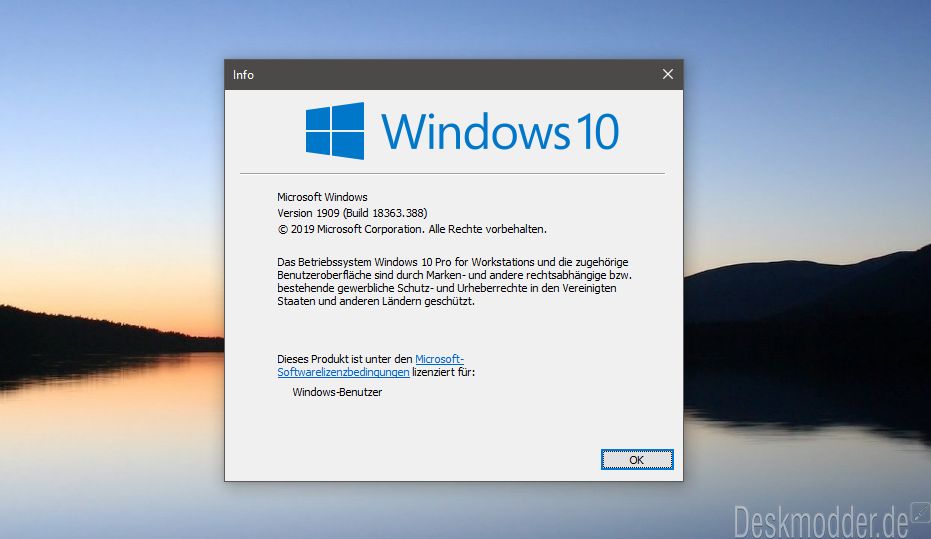Viewport: 931px width, 539px height.
Task: Click the Info title bar text
Action: [x=243, y=75]
